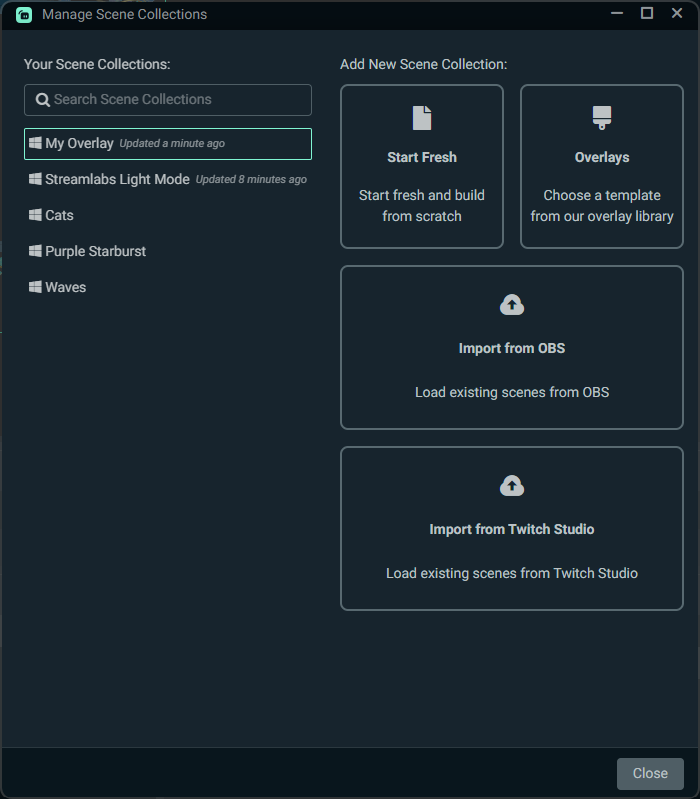Click 'Load existing scenes from OBS' text
The height and width of the screenshot is (799, 700).
coord(512,392)
